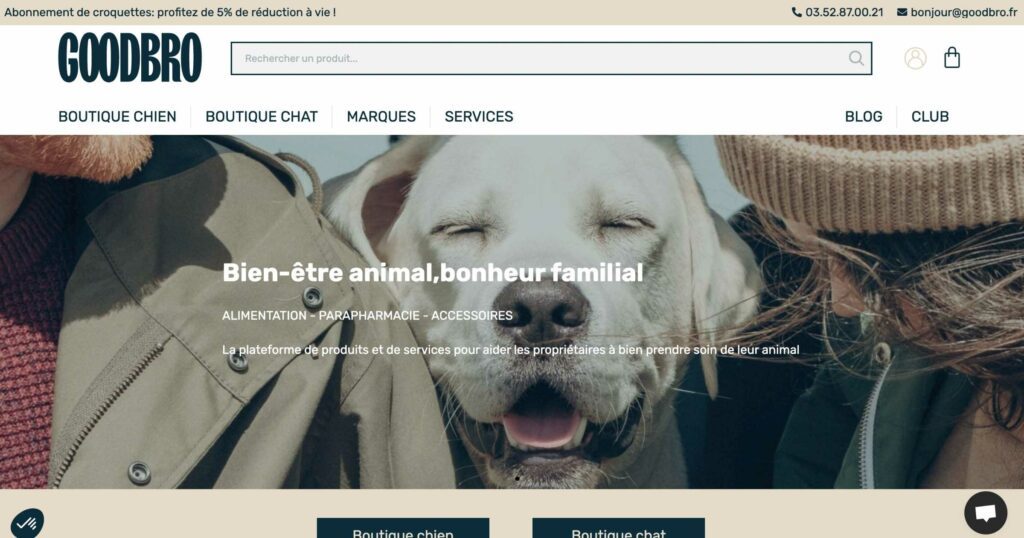Screen dimensions: 1024x538
Task: Go to the Blog page
Action: (863, 116)
